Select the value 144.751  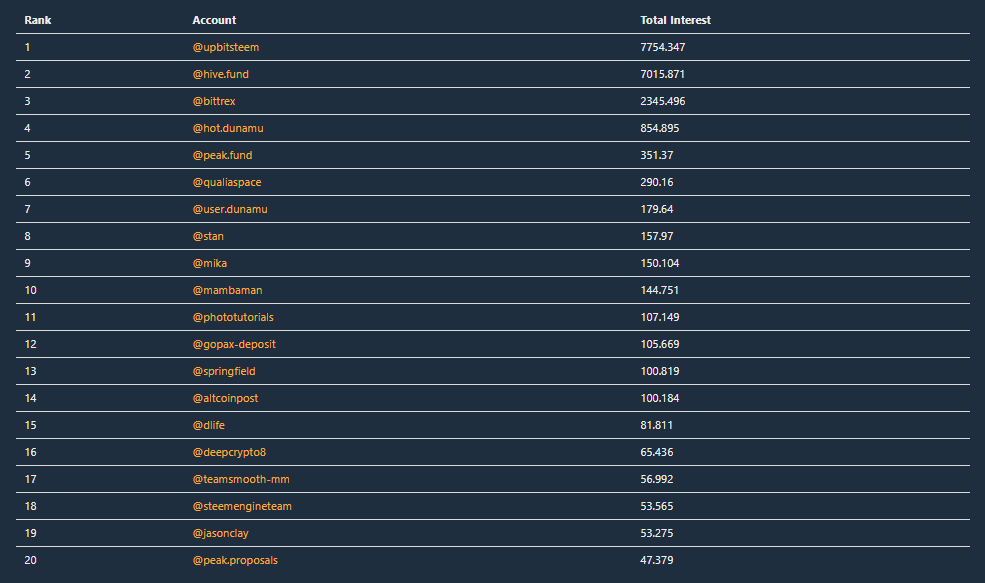coord(660,290)
